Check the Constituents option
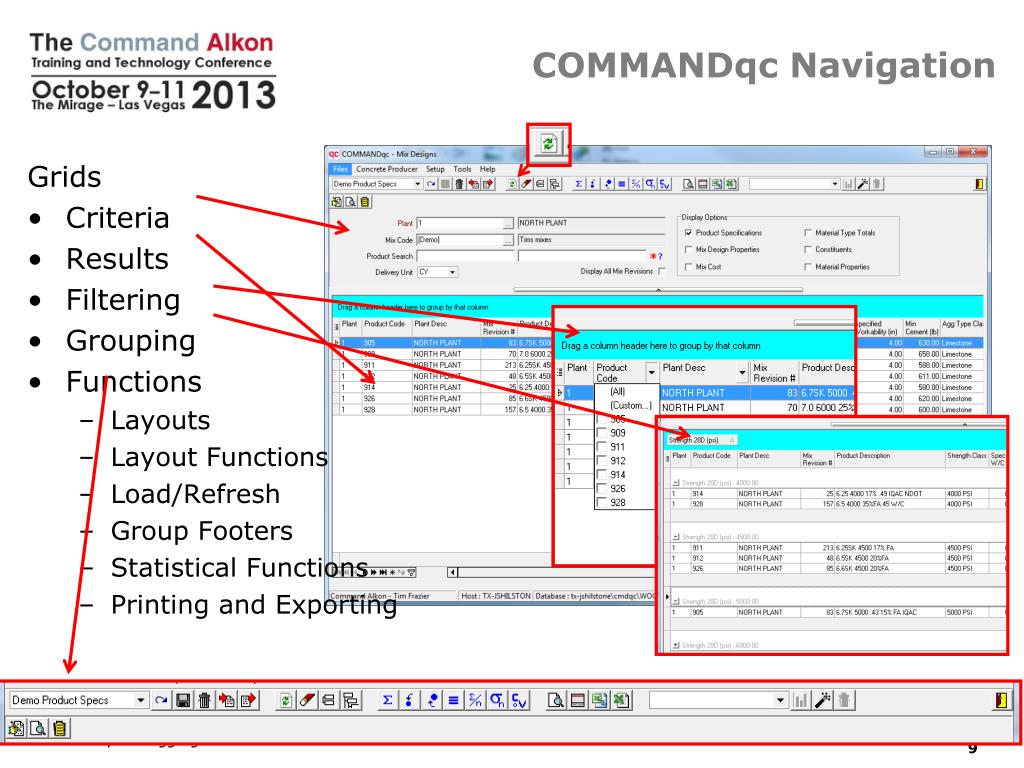 [x=808, y=249]
